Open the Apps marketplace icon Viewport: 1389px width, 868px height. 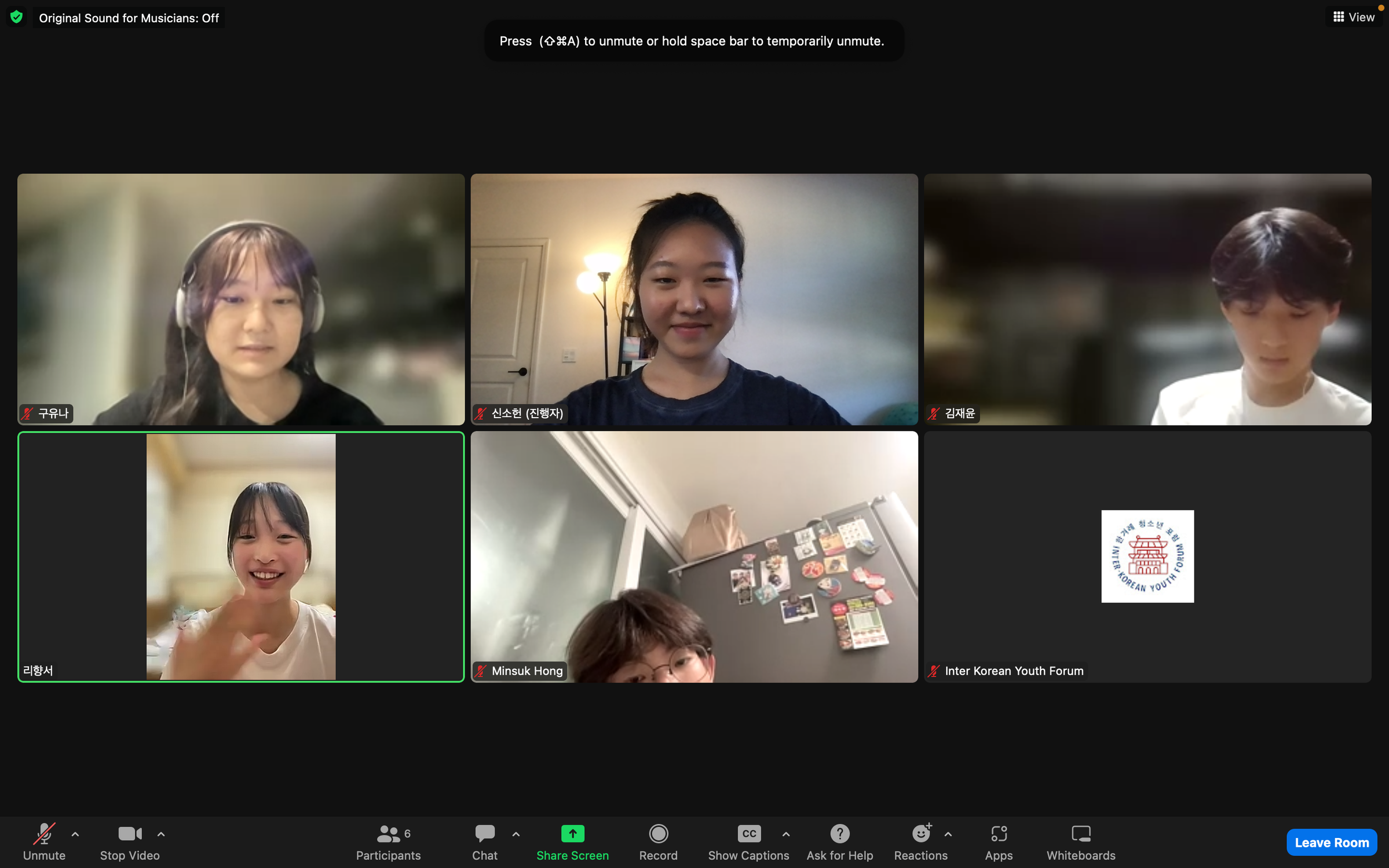998,834
